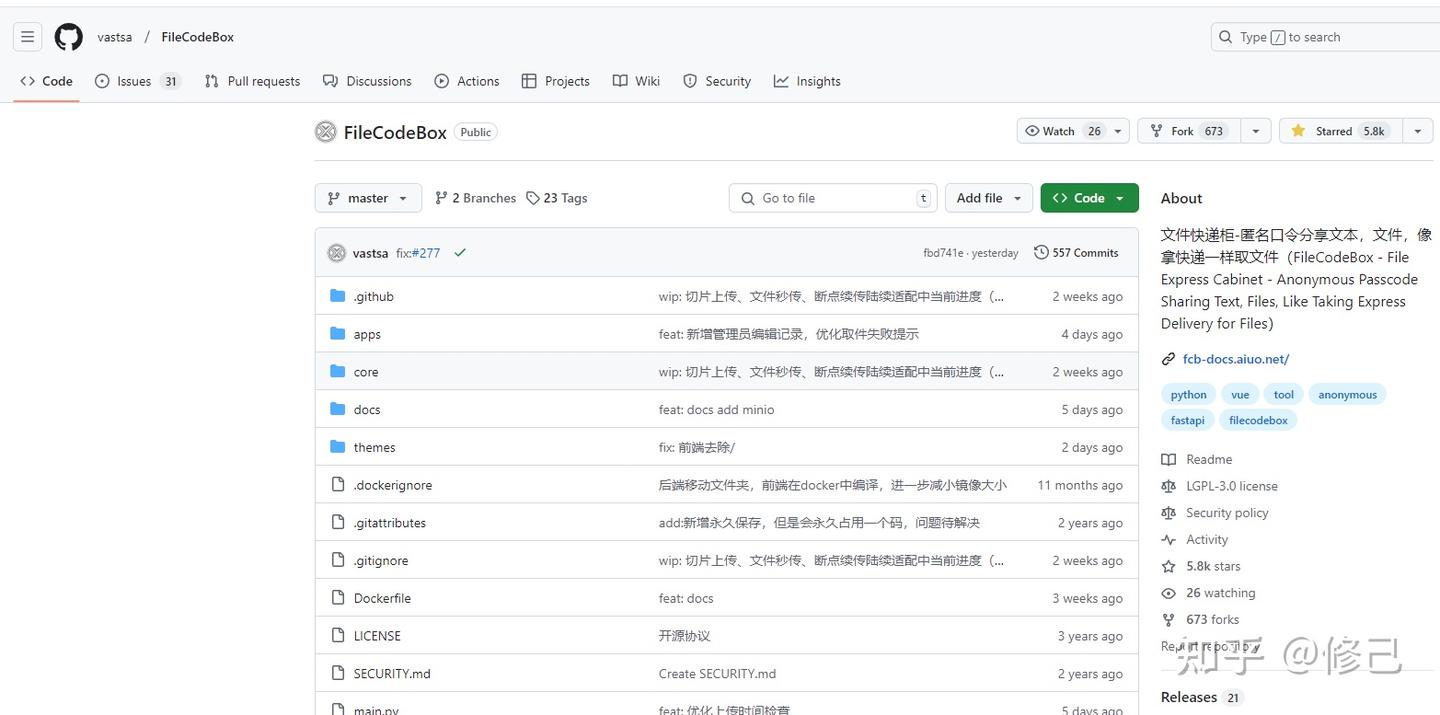This screenshot has height=715, width=1440.
Task: Click the .github folder icon
Action: click(337, 296)
